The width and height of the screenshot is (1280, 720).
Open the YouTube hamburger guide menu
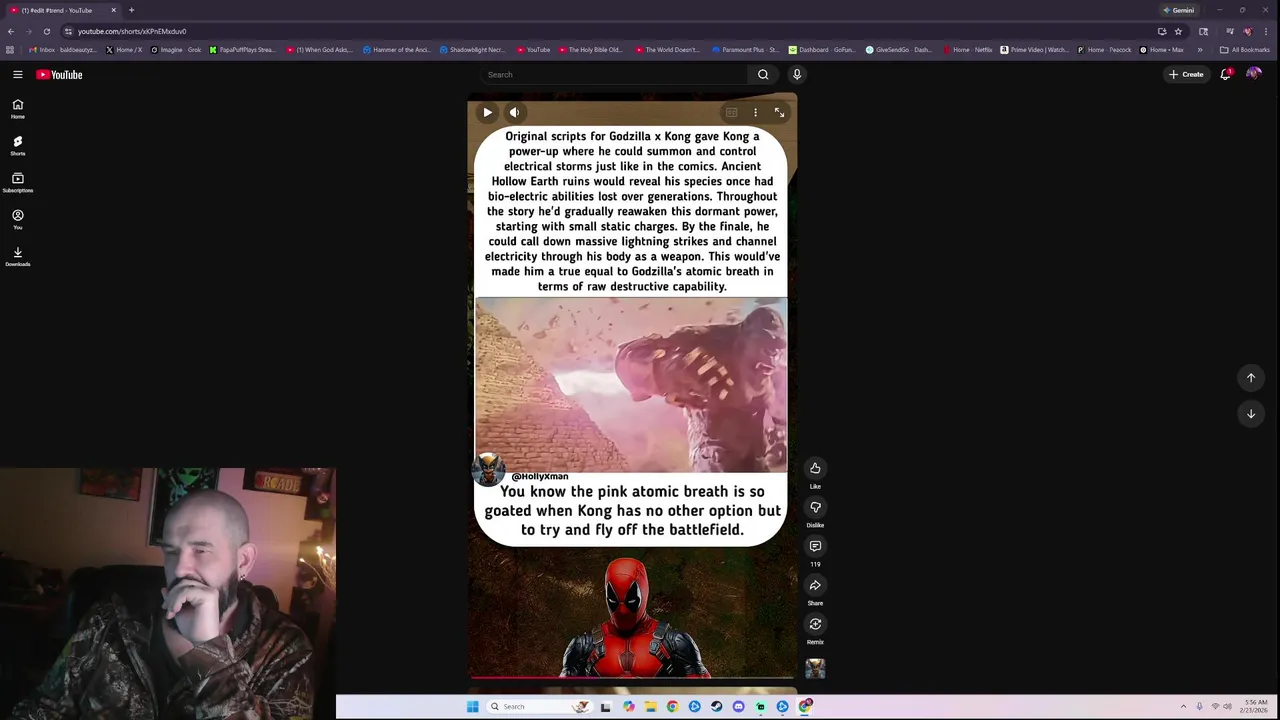(x=17, y=74)
